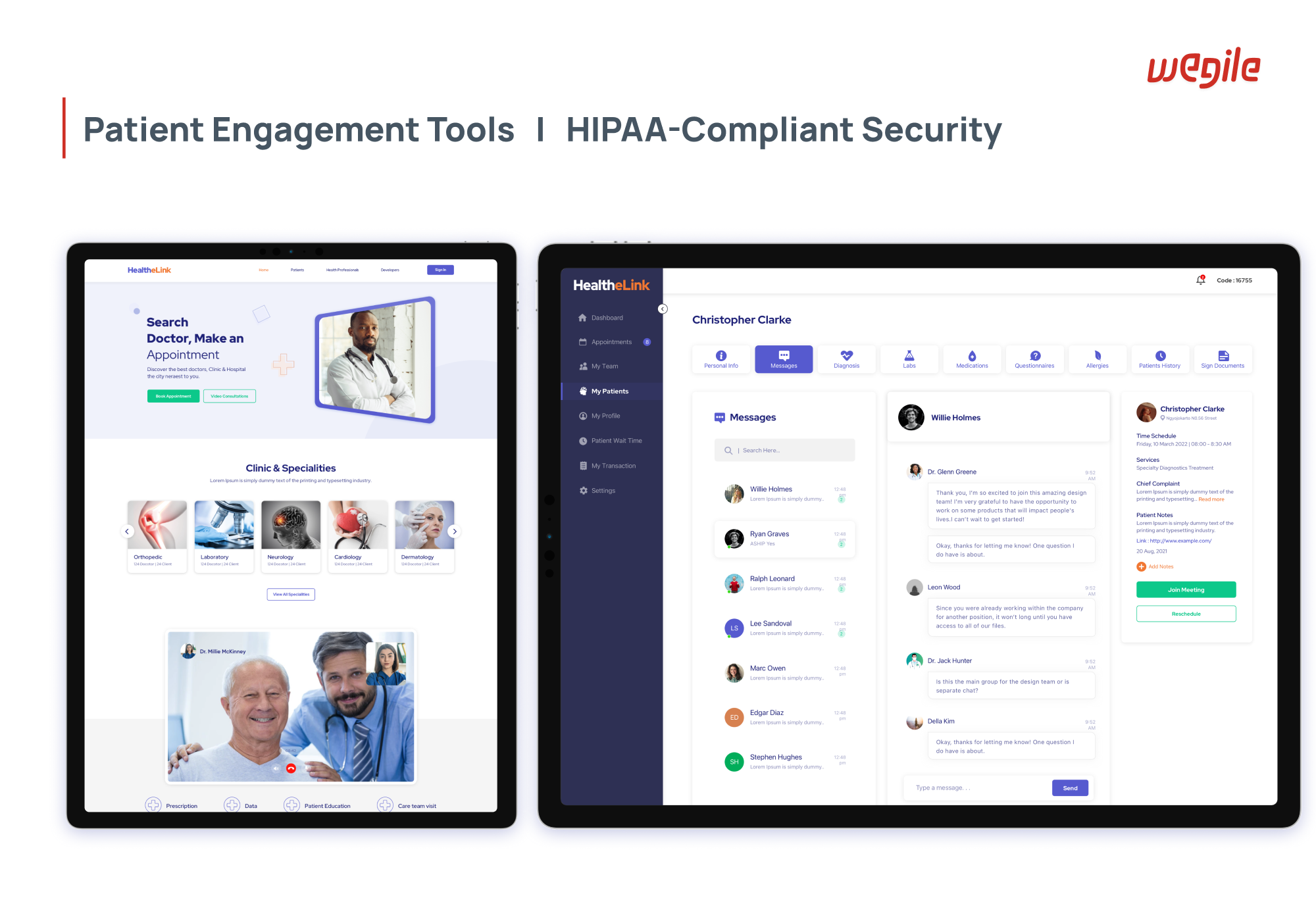This screenshot has height=921, width=1316.
Task: Click the My Transaction sidebar icon
Action: [583, 466]
